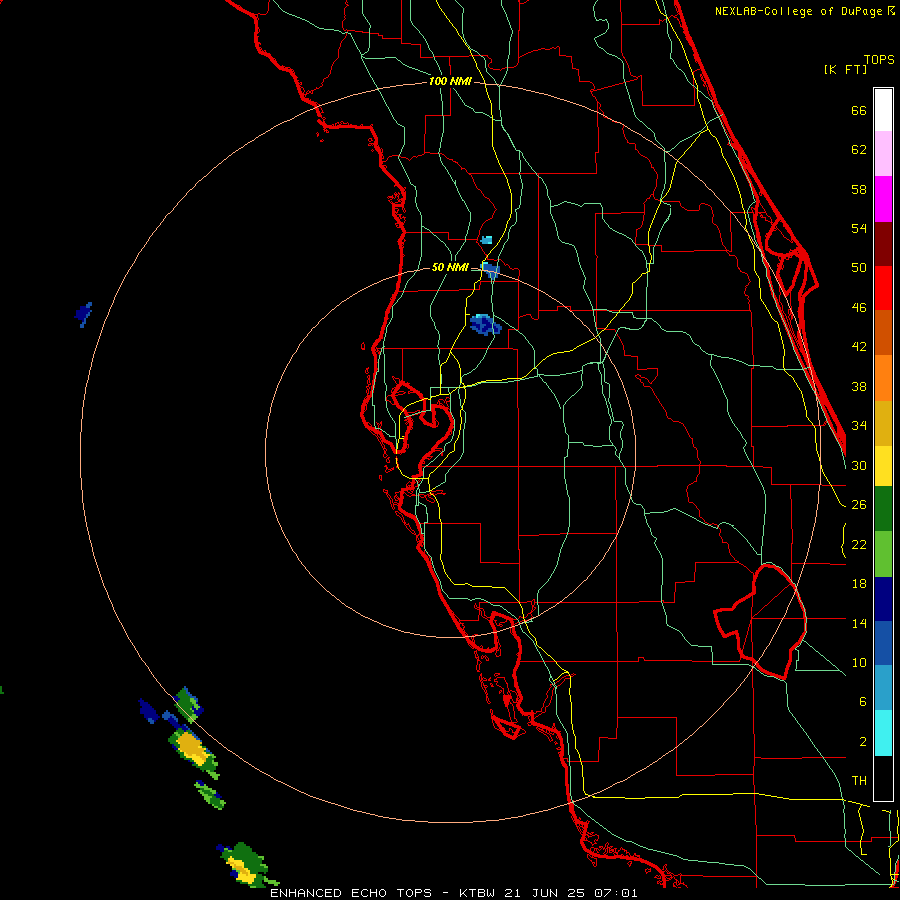
Task: Select the bright red color scale swatch
Action: (883, 288)
